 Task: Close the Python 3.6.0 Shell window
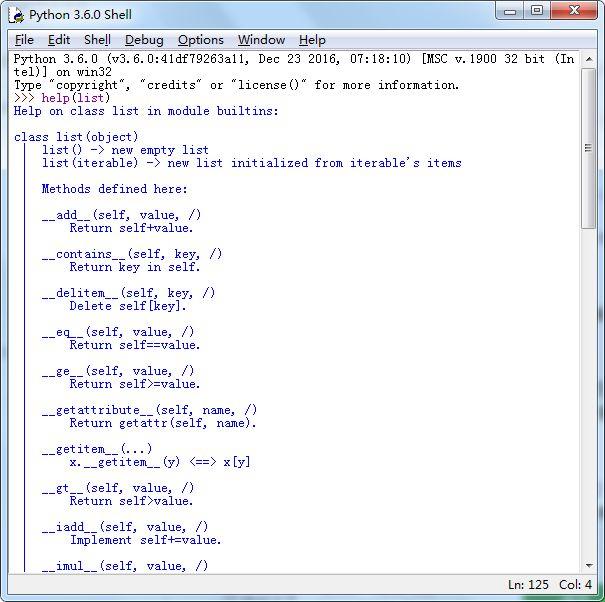574,11
